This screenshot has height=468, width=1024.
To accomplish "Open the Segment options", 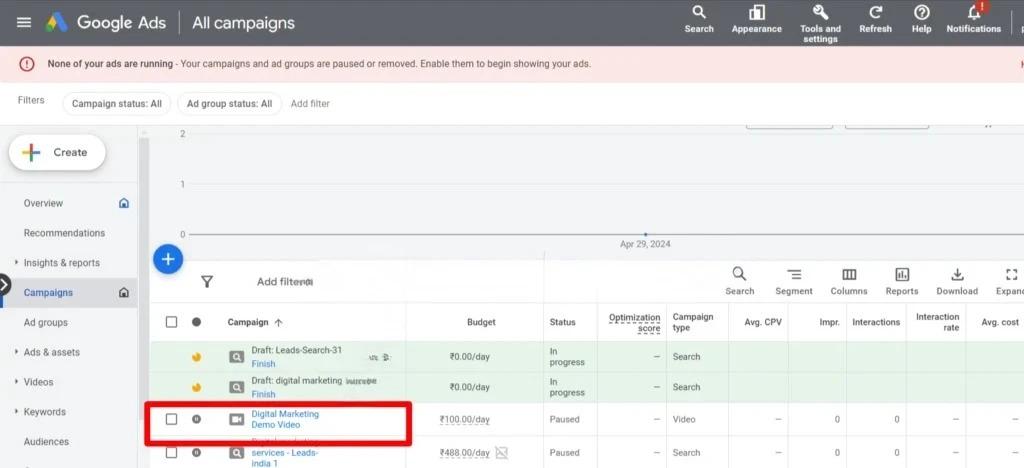I will tap(793, 281).
